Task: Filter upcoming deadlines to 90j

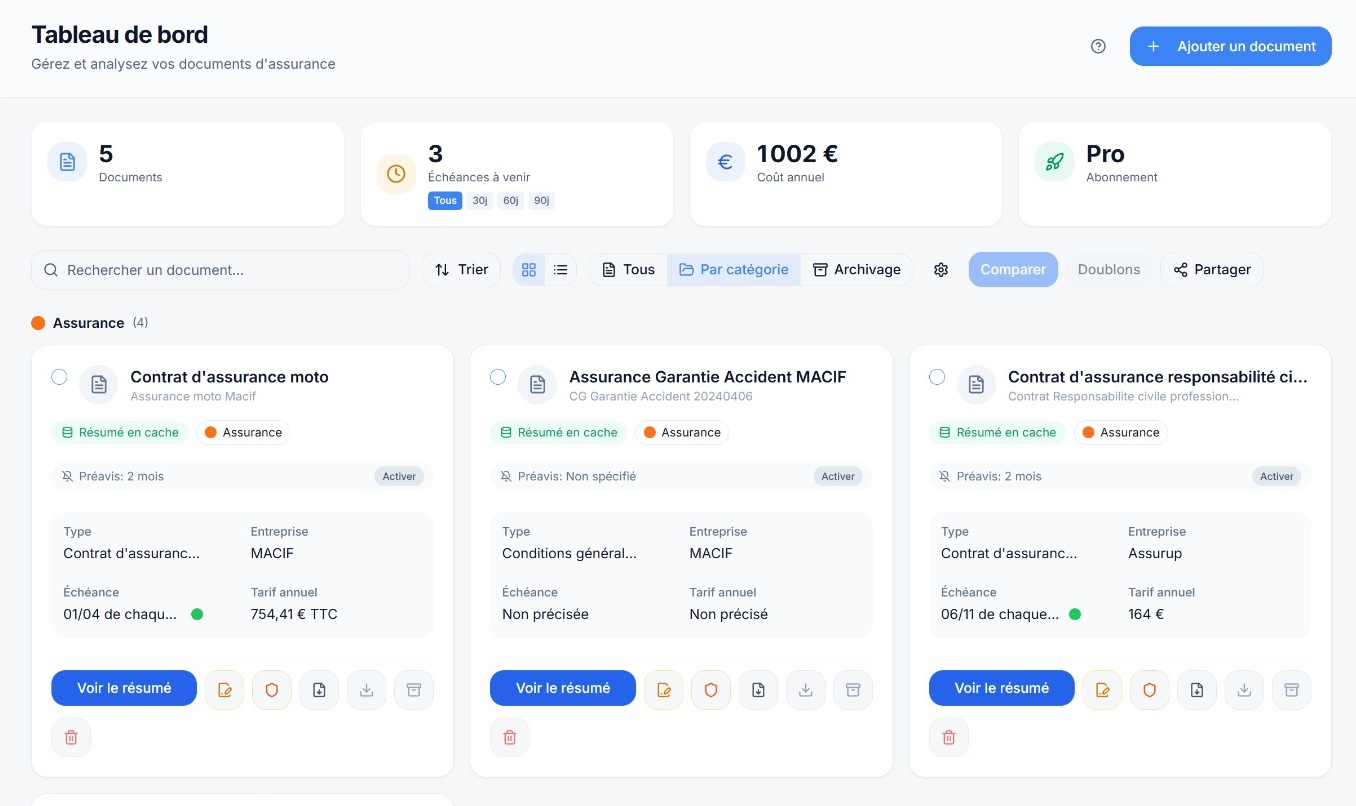Action: point(542,201)
